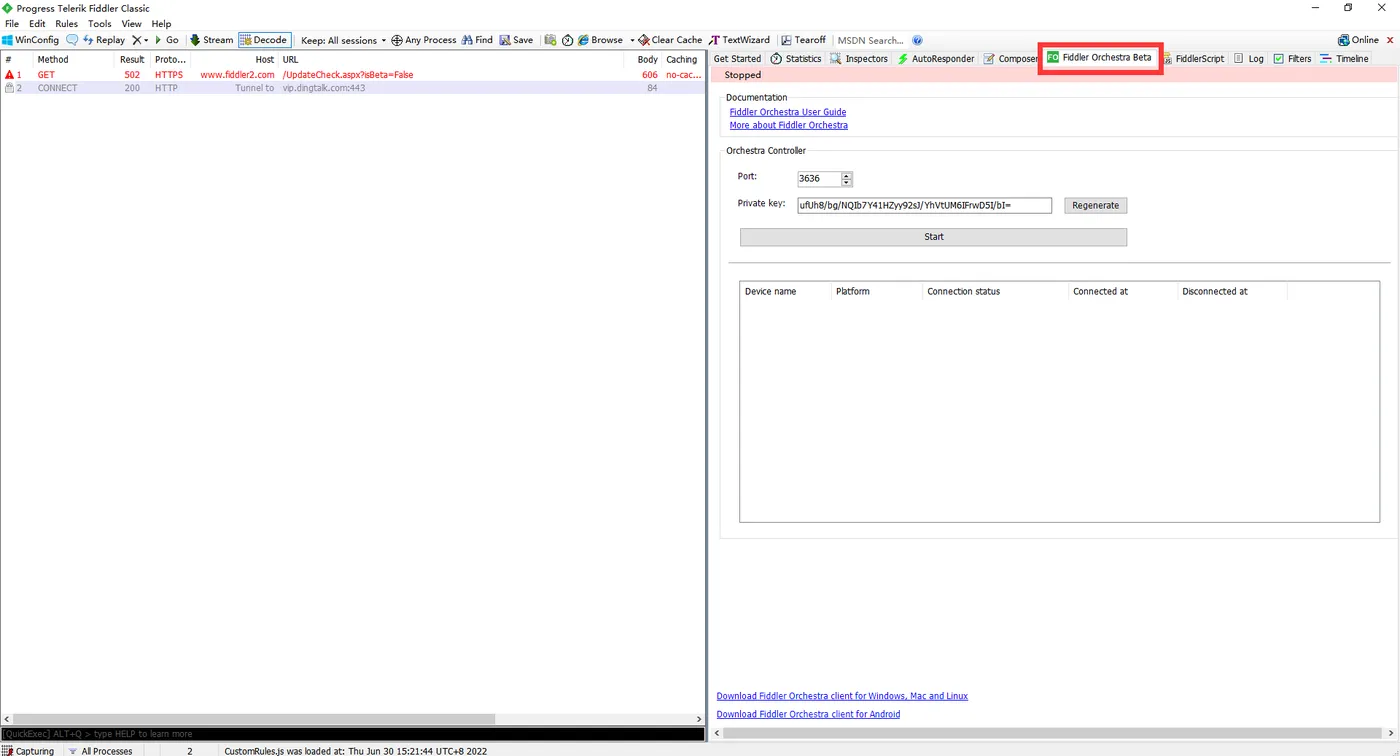Open the View menu
The image size is (1400, 756).
pyautogui.click(x=131, y=23)
